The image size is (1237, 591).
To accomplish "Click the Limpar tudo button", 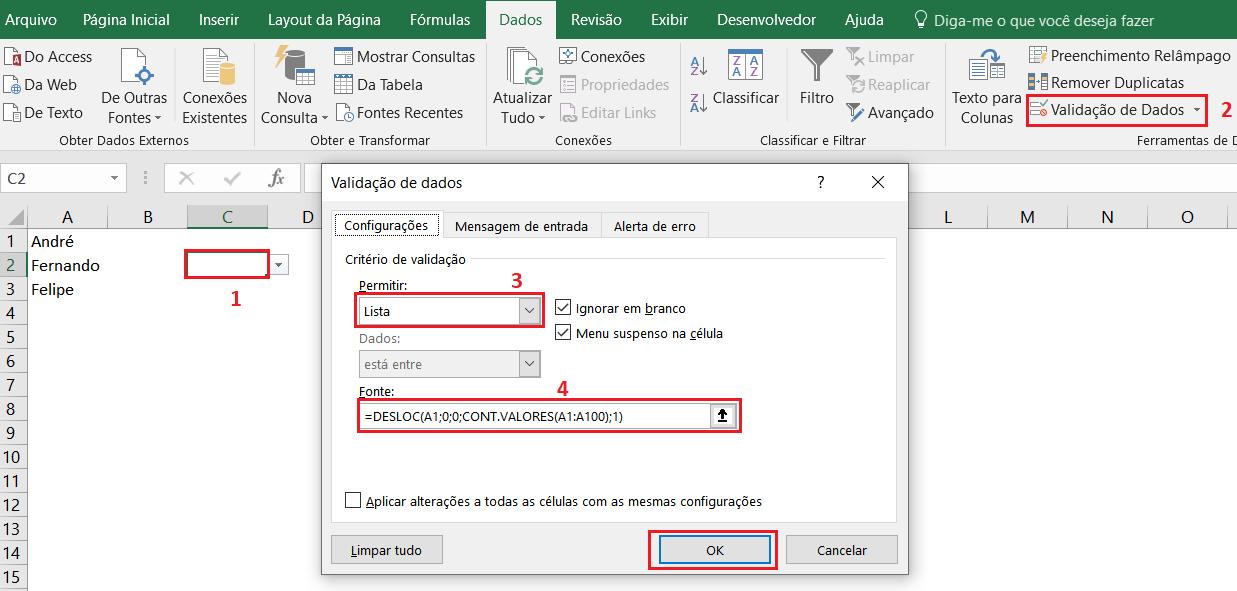I will pos(386,550).
